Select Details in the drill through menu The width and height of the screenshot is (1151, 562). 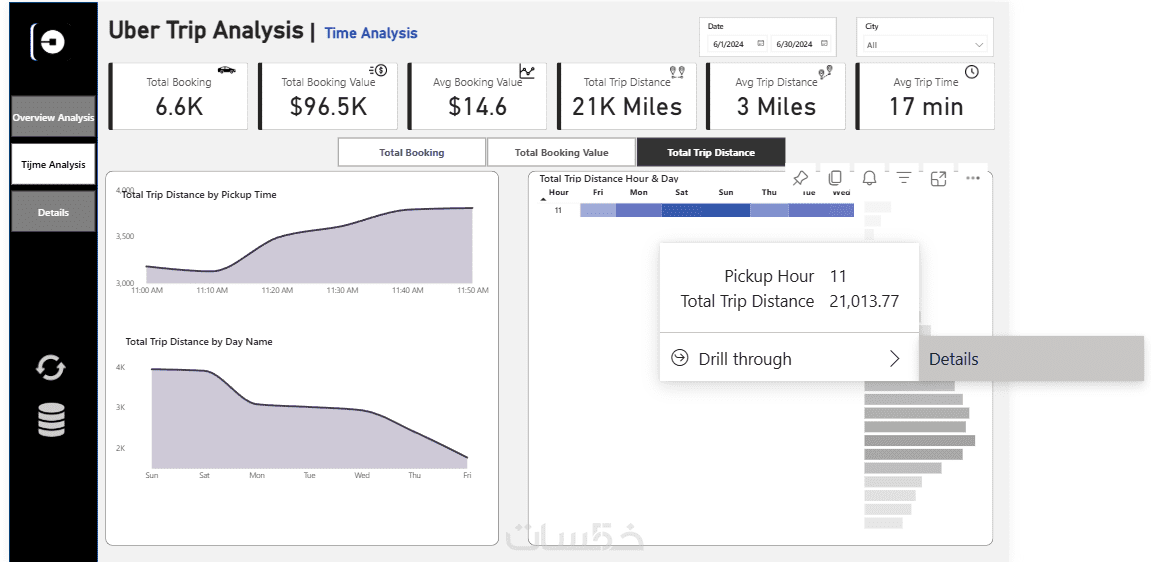954,359
